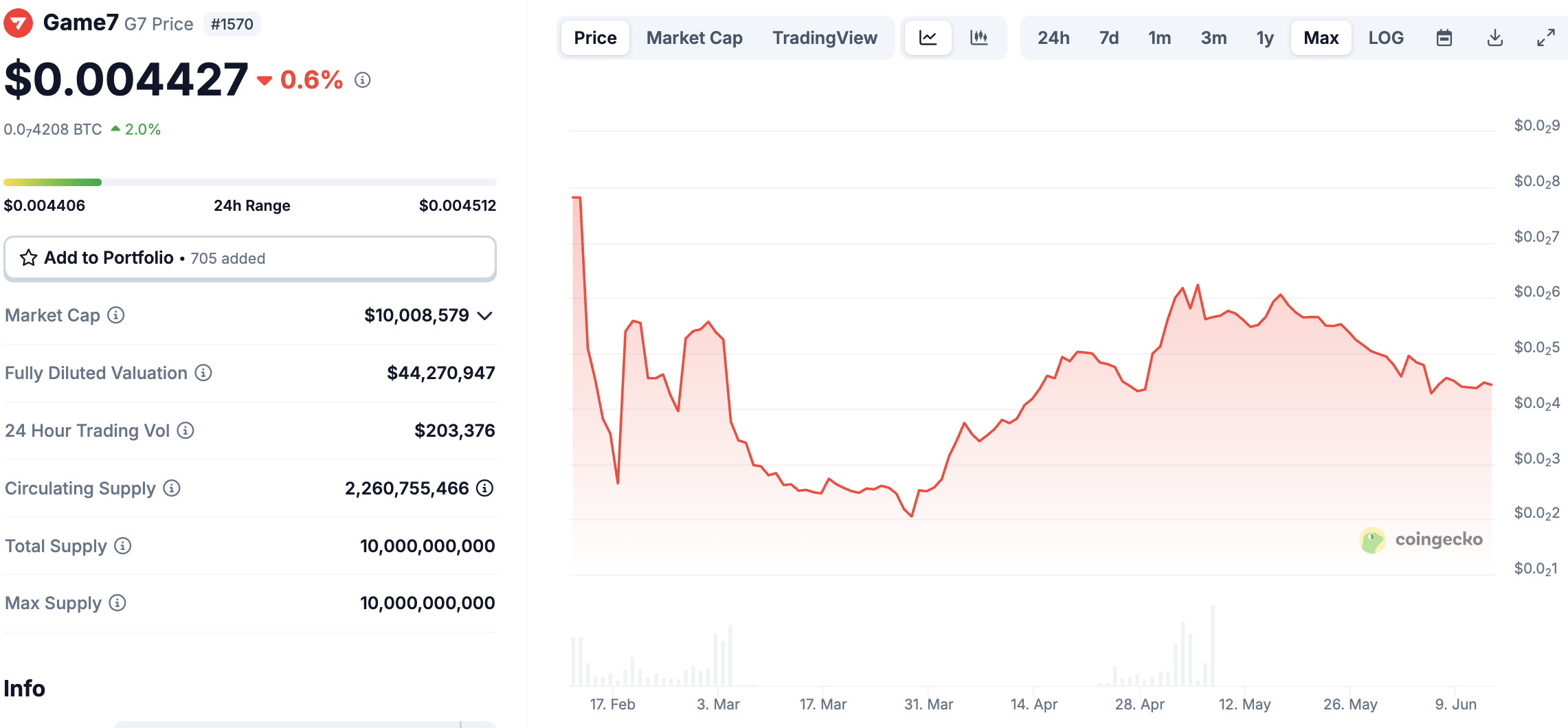Click the Game7 logo icon
The image size is (1568, 728).
tap(19, 23)
